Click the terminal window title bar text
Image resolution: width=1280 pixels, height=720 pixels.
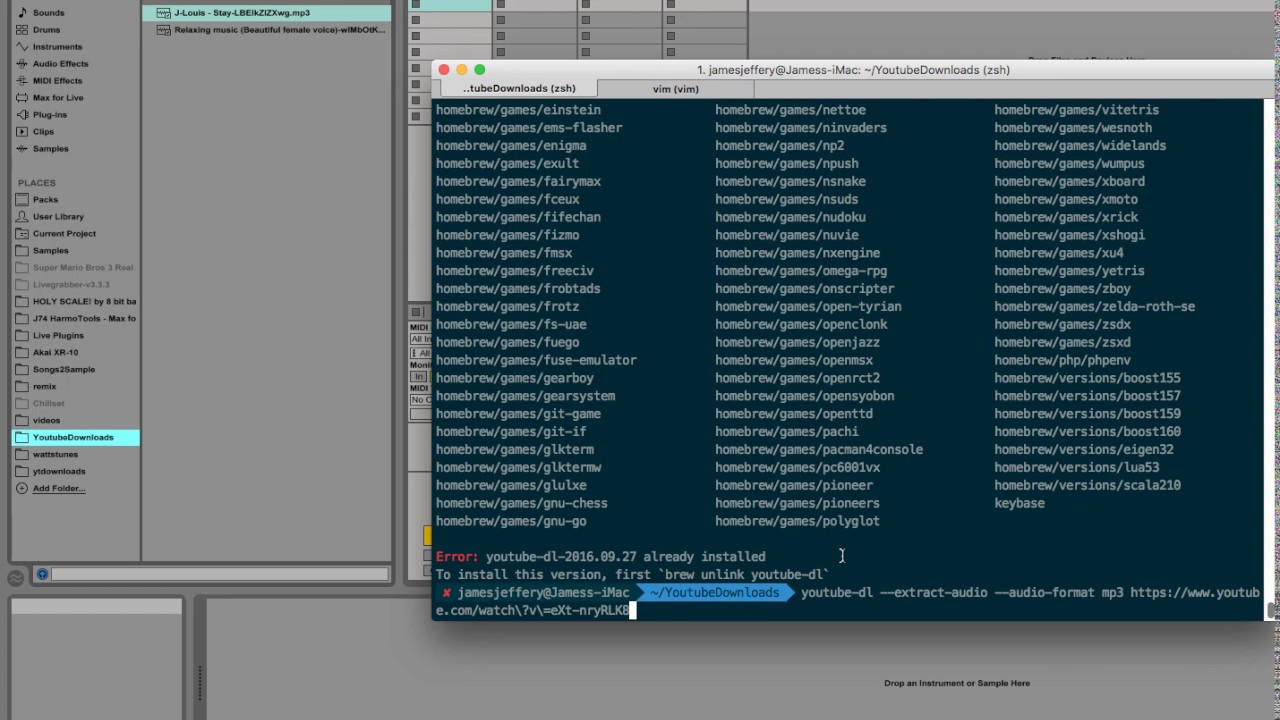pyautogui.click(x=853, y=70)
